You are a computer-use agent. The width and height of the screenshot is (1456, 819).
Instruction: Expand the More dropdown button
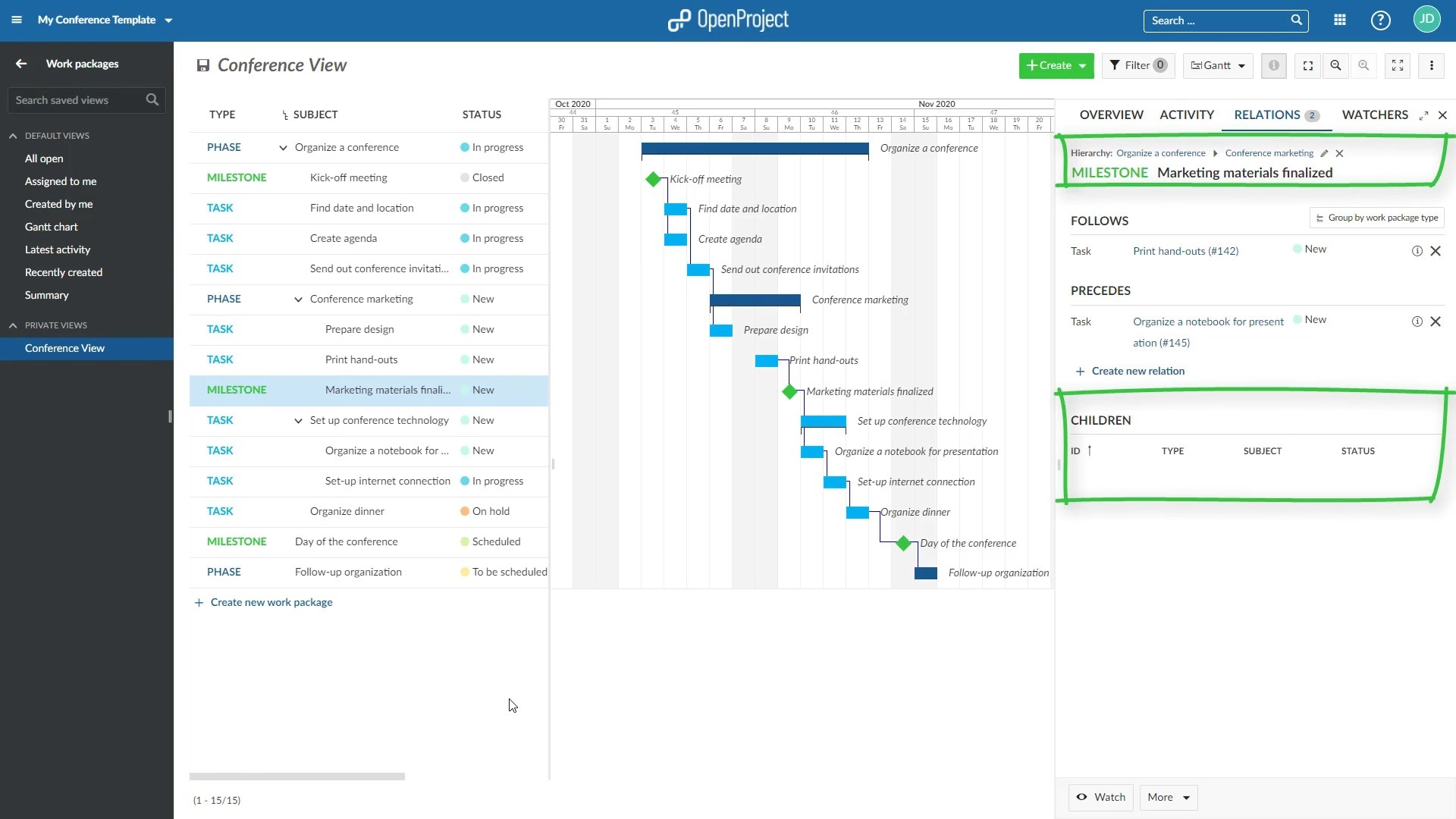coord(1168,797)
